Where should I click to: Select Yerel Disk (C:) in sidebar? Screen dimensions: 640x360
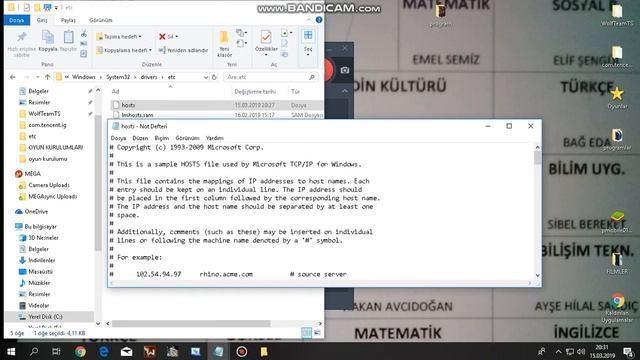tap(45, 317)
